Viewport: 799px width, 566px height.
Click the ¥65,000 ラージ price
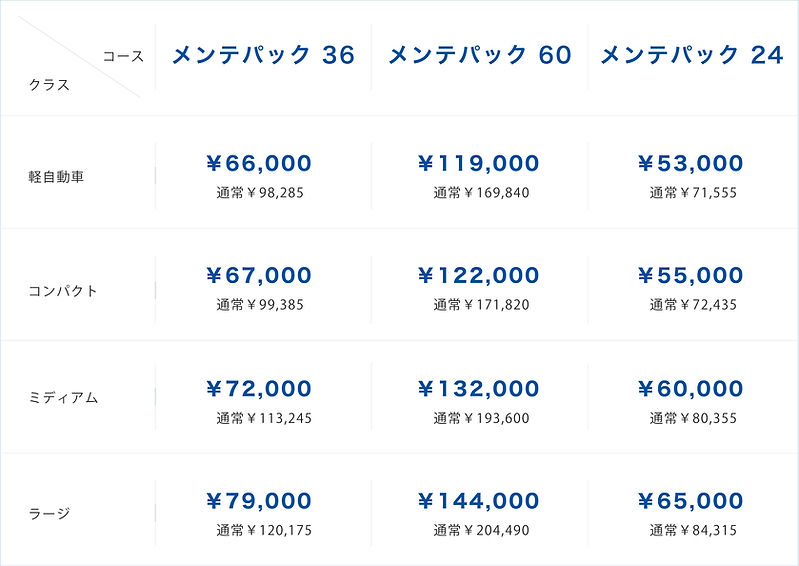tap(690, 501)
